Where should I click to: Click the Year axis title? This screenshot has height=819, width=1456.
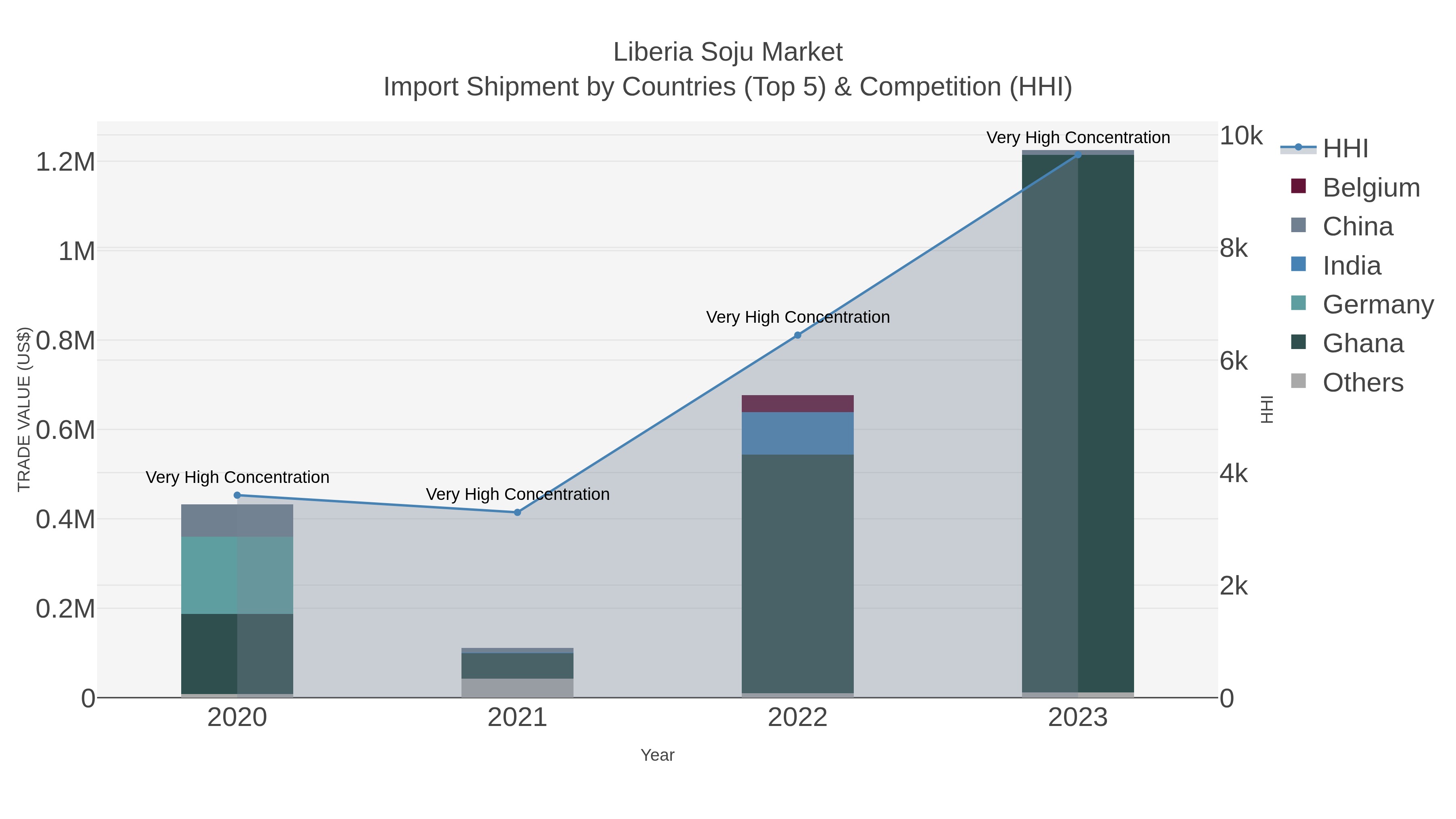click(657, 755)
